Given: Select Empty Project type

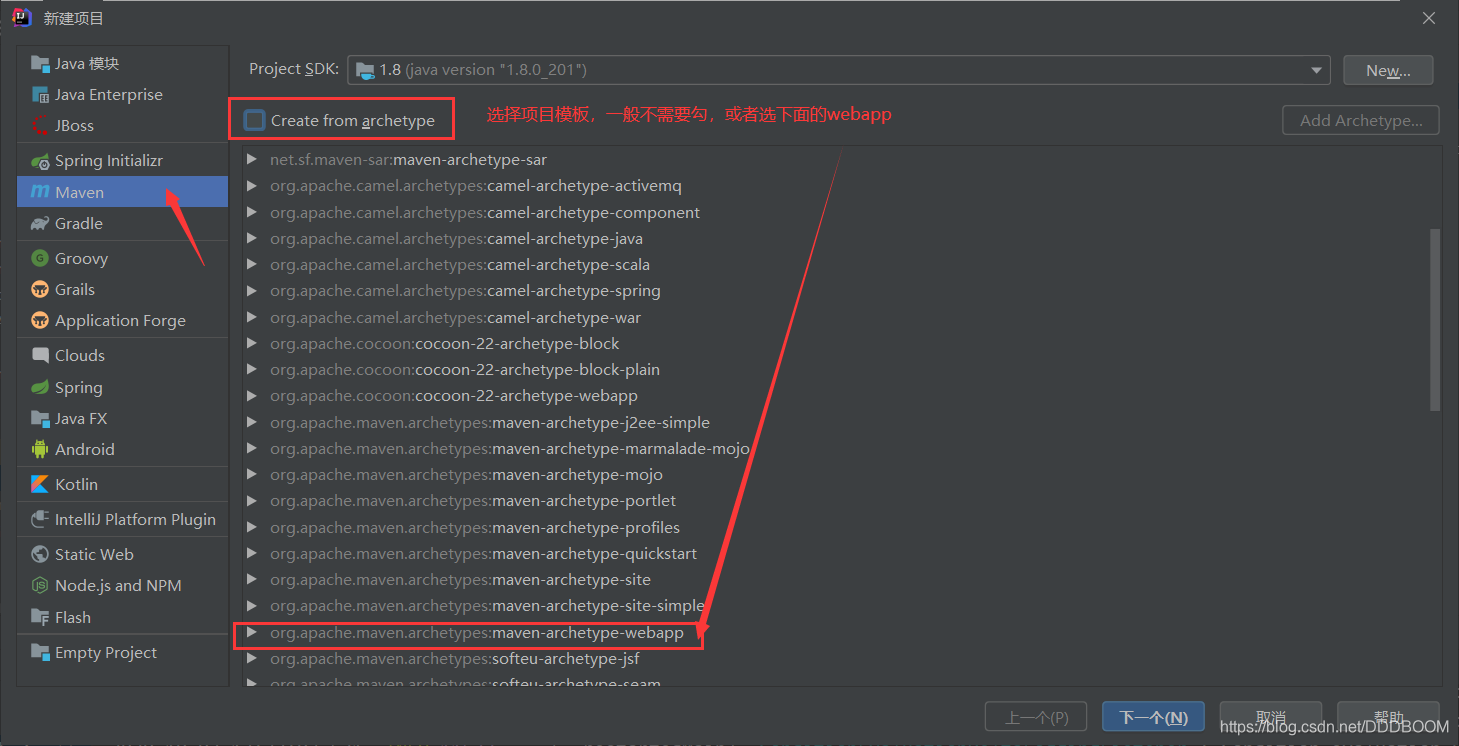Looking at the screenshot, I should (123, 653).
